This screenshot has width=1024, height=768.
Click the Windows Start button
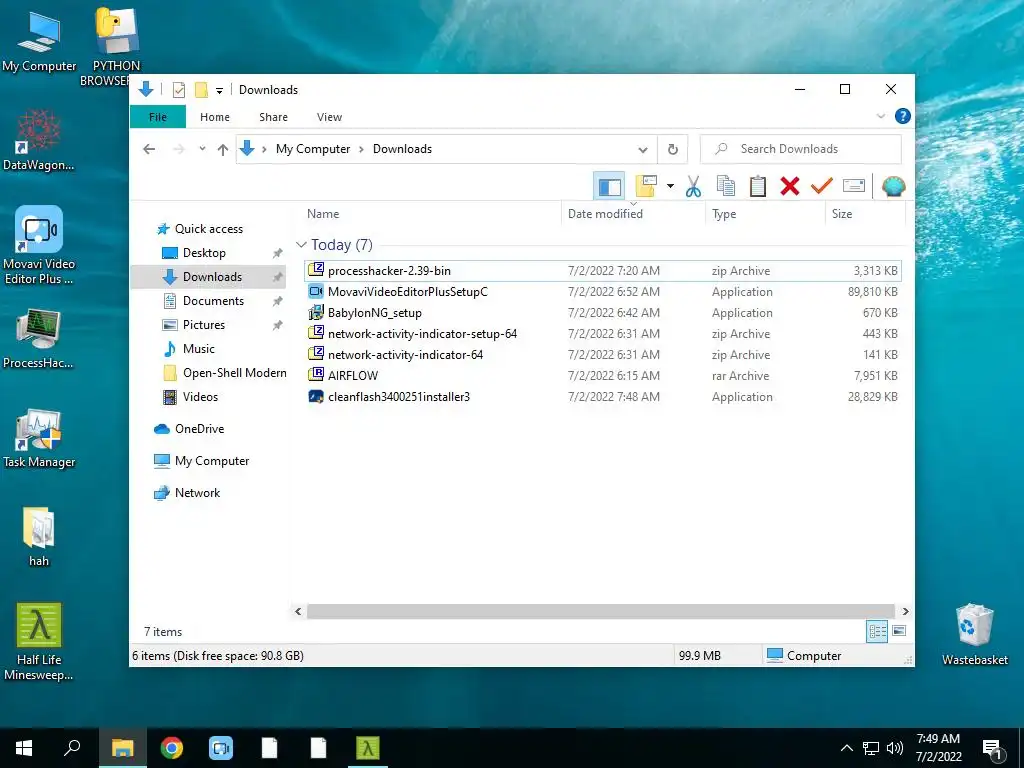24,748
